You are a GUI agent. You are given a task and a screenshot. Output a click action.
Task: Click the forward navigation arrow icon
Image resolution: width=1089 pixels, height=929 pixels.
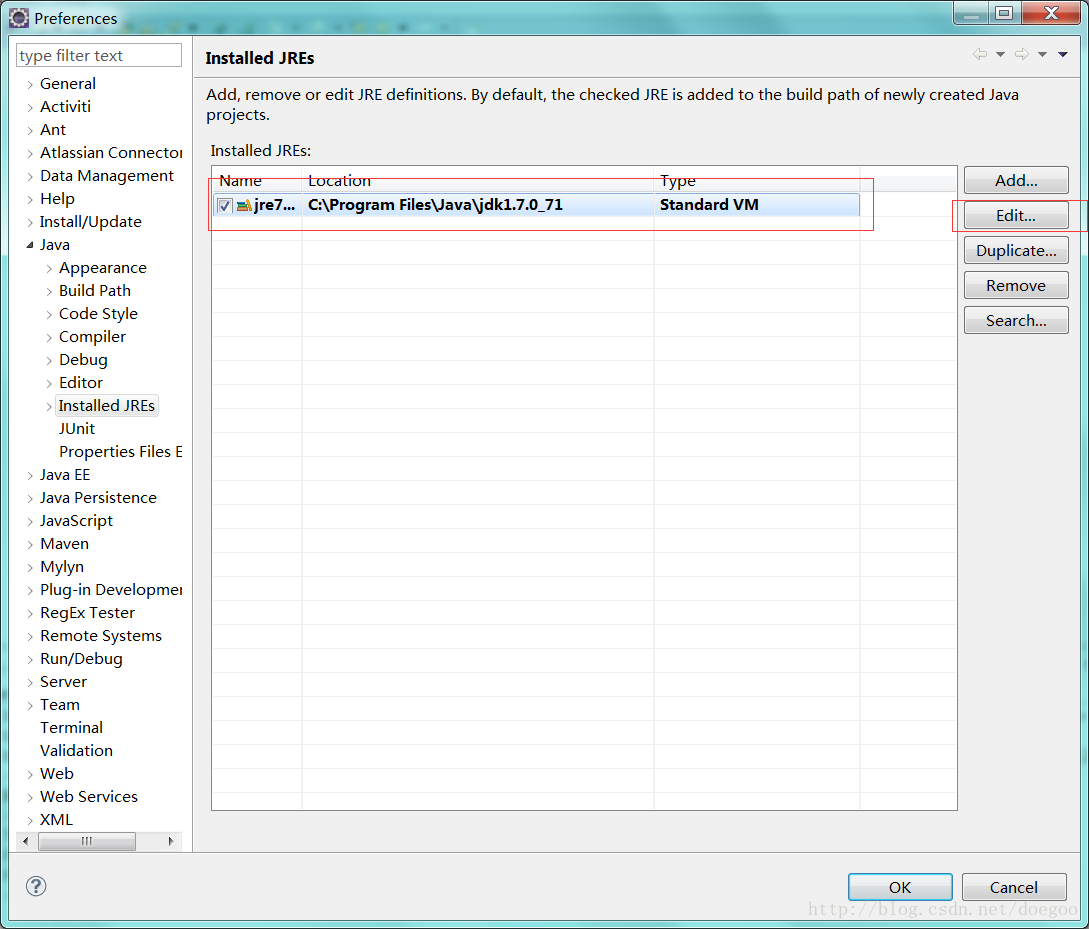(1021, 54)
